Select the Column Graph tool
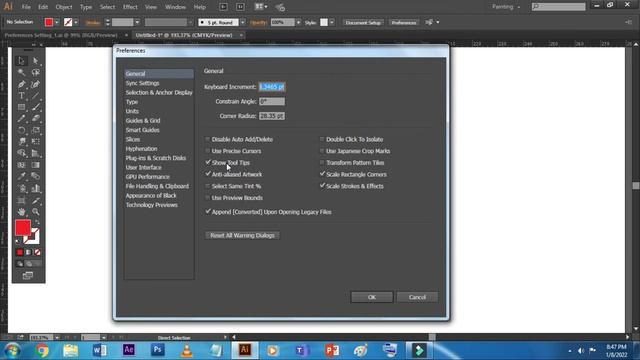The image size is (640, 360). click(x=36, y=188)
